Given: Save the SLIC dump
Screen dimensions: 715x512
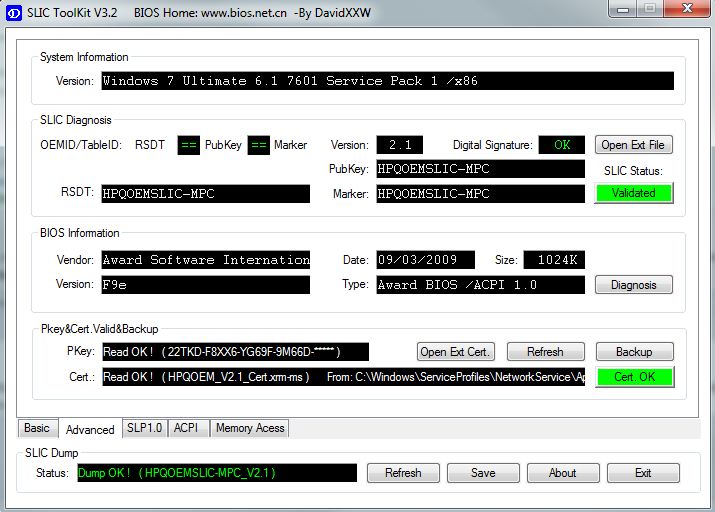Looking at the screenshot, I should click(483, 473).
